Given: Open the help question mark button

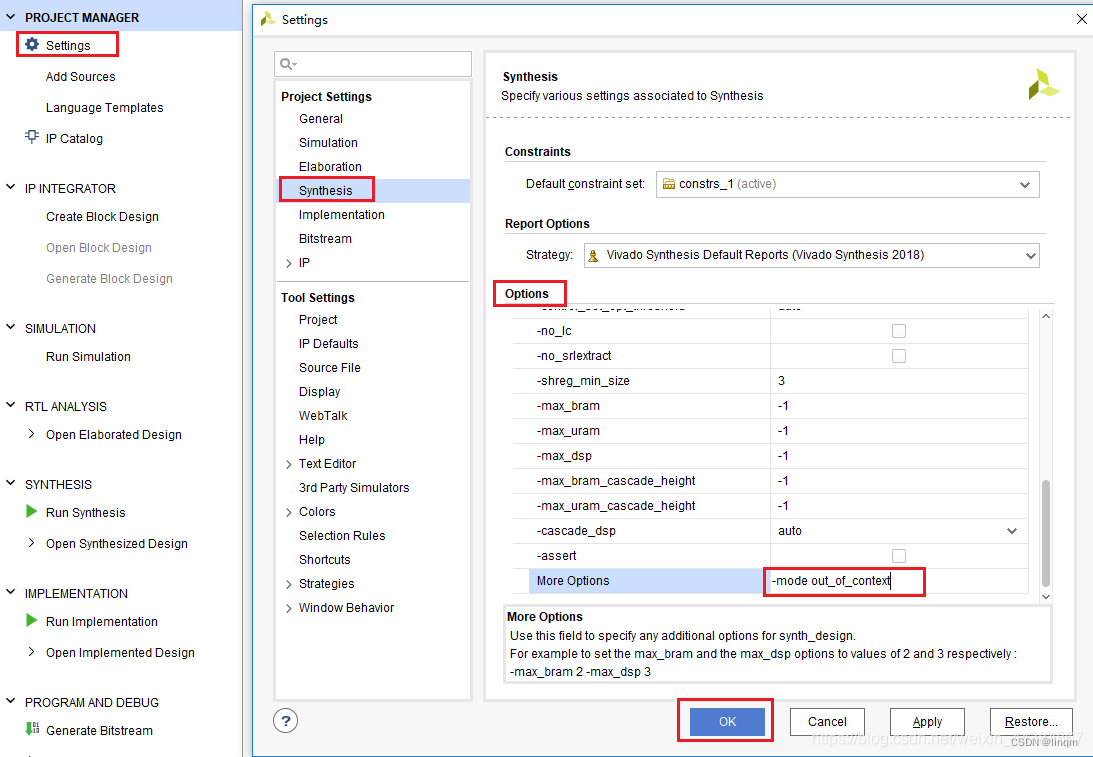Looking at the screenshot, I should tap(286, 721).
